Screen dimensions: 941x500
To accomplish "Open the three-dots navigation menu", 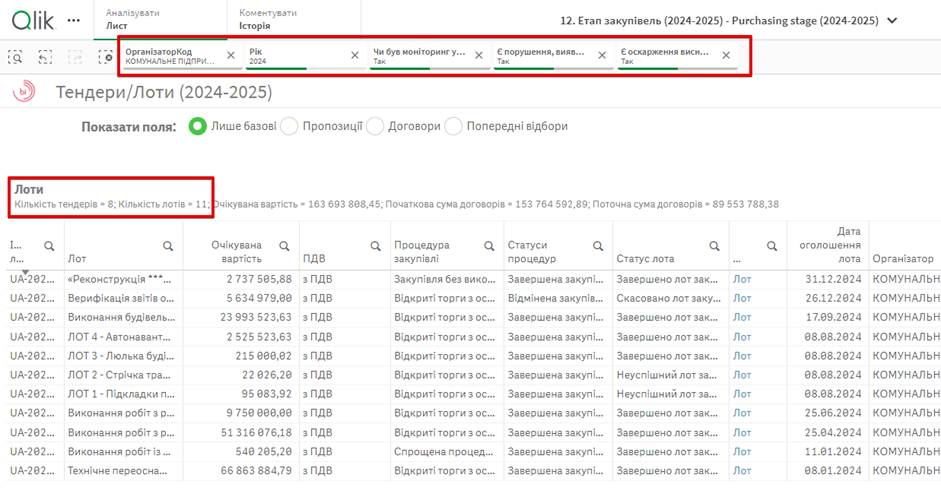I will tap(73, 20).
